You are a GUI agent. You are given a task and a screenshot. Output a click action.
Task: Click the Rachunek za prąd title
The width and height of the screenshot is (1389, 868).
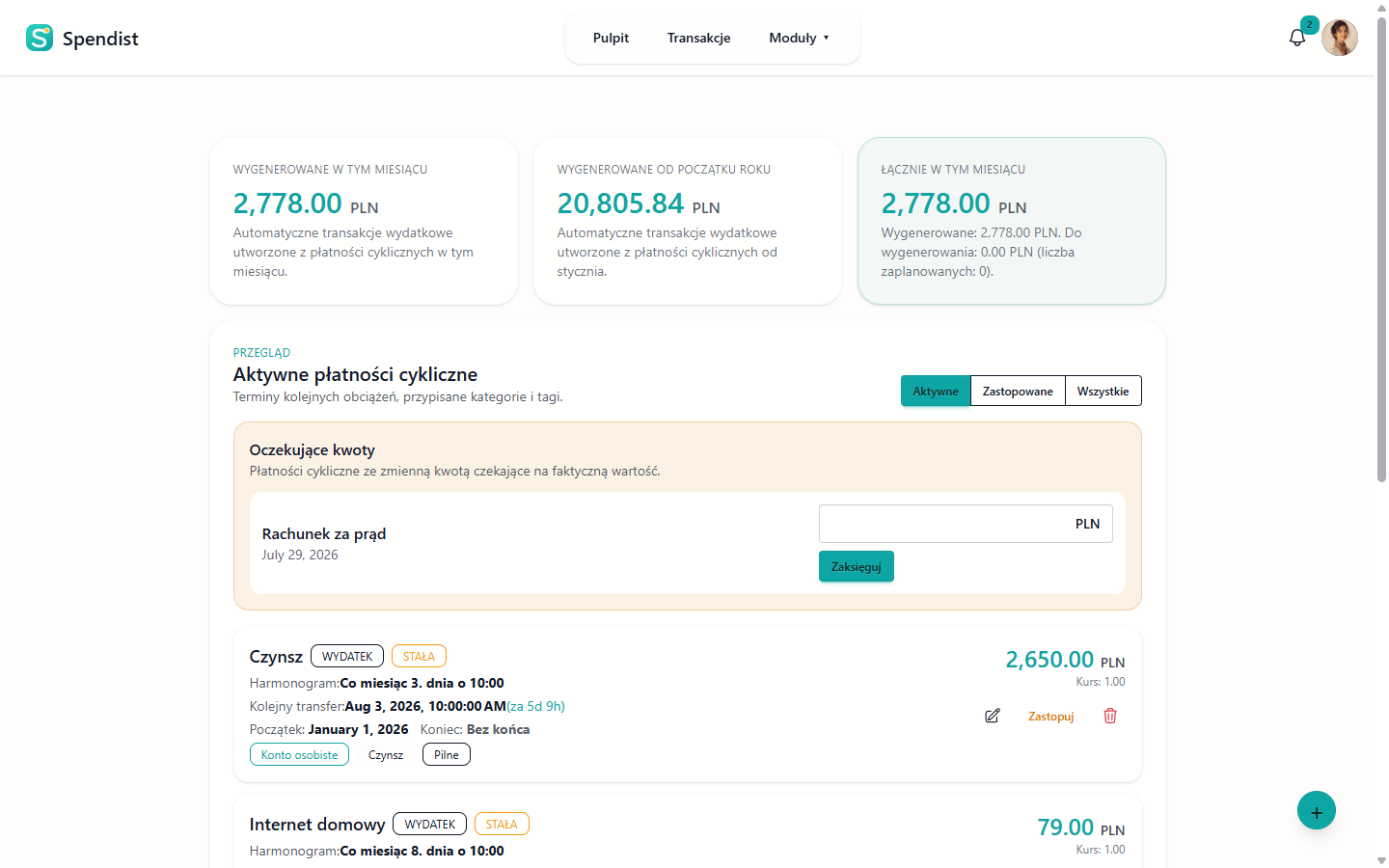click(324, 533)
